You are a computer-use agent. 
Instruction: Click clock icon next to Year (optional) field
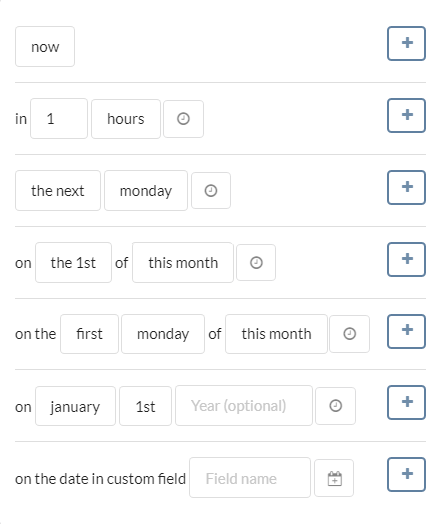(335, 406)
